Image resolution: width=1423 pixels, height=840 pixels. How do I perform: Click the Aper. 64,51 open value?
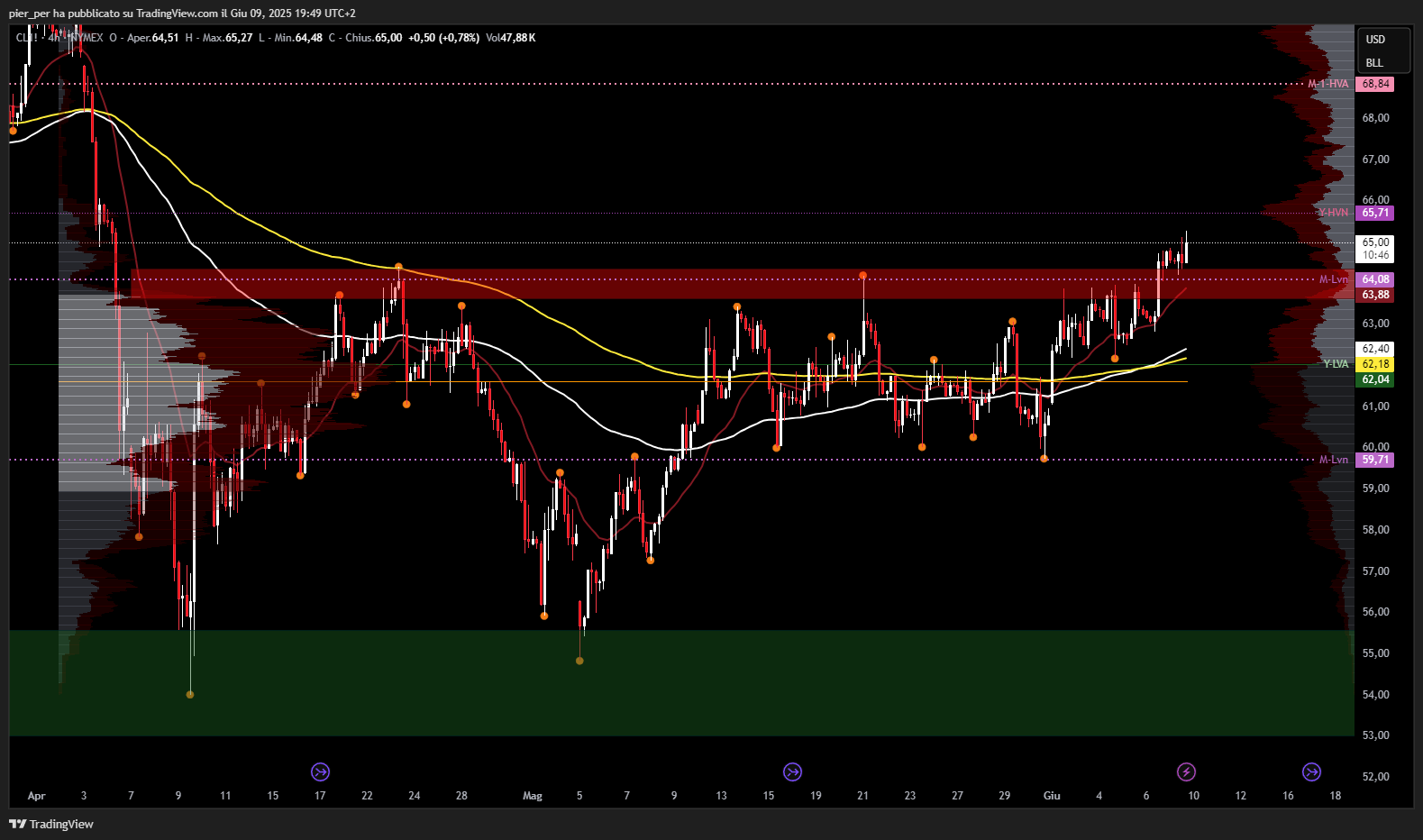click(152, 38)
